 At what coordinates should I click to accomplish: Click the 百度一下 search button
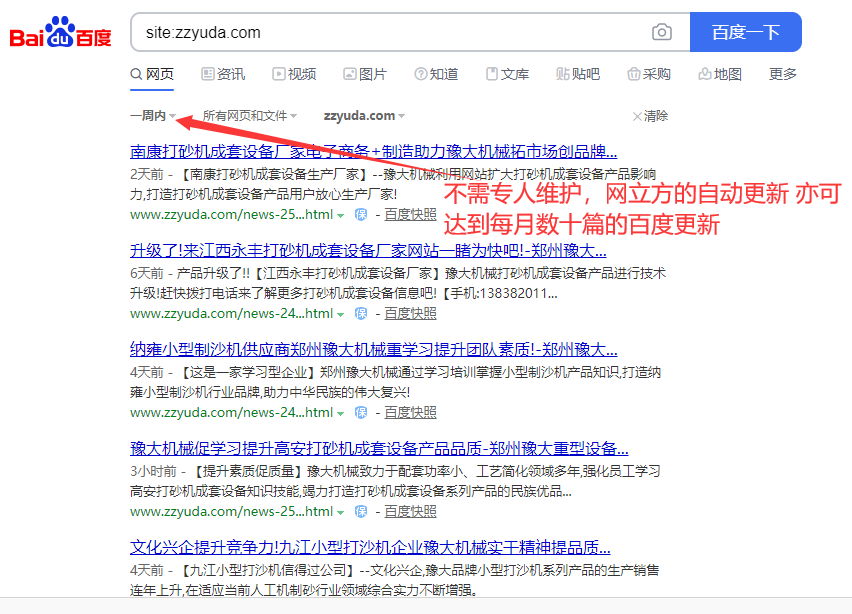[746, 32]
